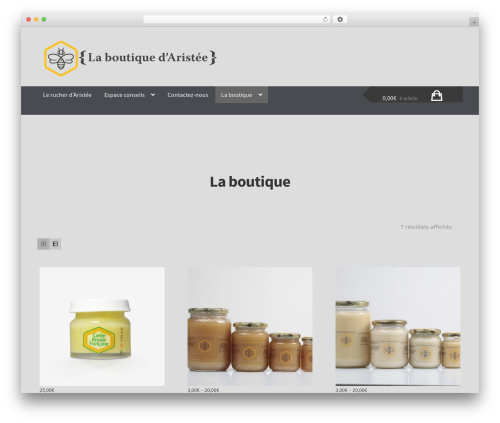Expand the La boutique submenu arrow
The image size is (500, 423).
coord(260,95)
